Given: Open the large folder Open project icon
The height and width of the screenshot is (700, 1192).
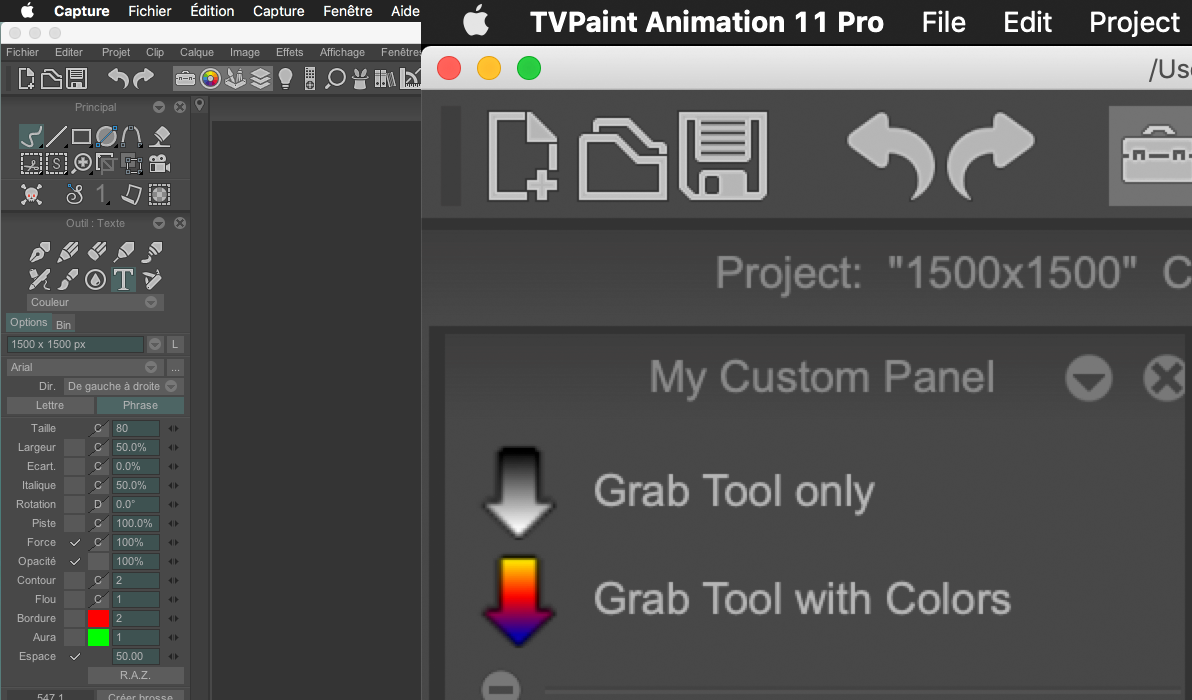Looking at the screenshot, I should click(622, 158).
